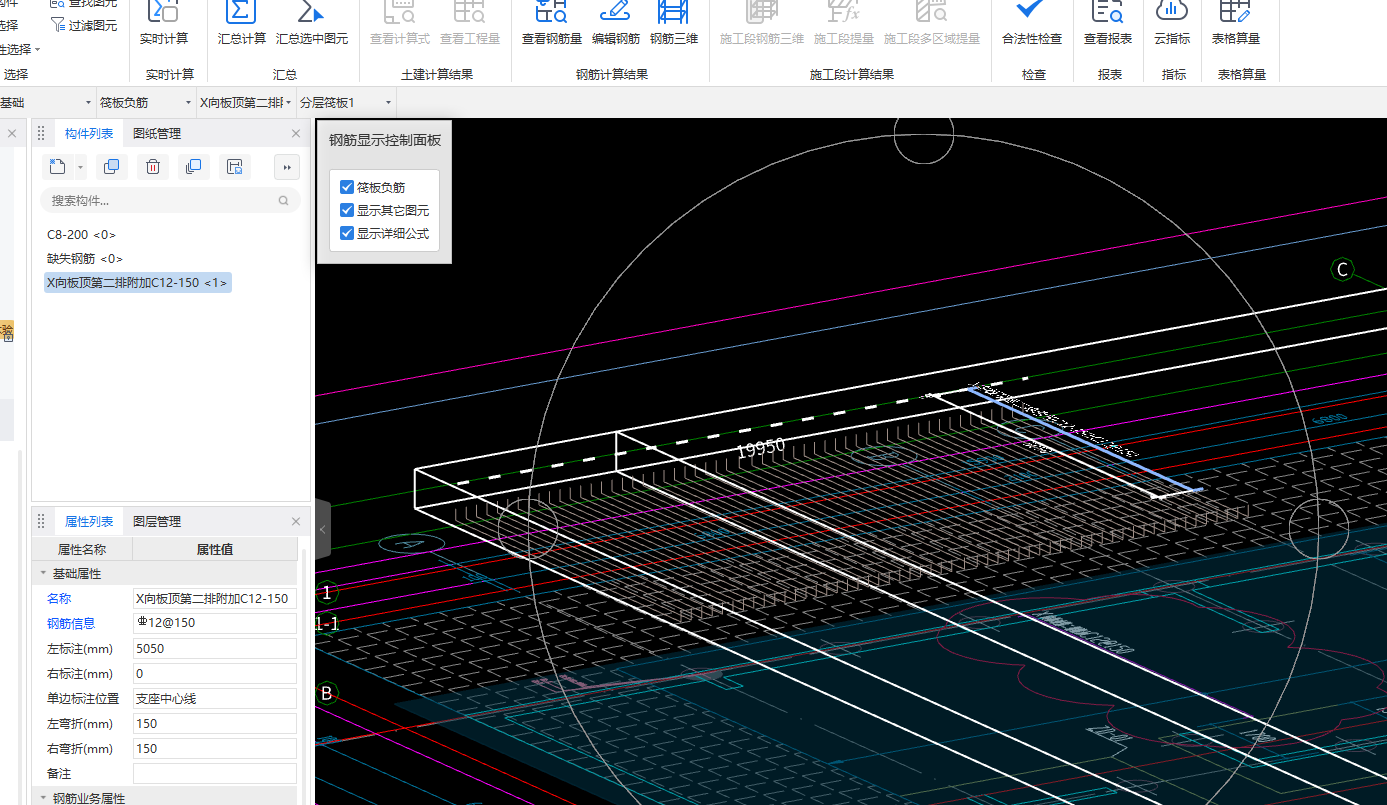
Task: Click the empty 备注 field
Action: pos(215,774)
